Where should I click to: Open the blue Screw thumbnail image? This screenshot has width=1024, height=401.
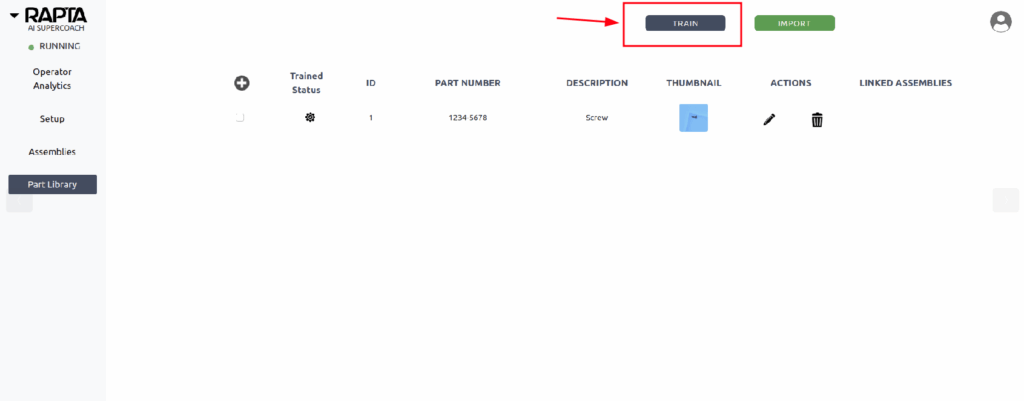click(693, 118)
